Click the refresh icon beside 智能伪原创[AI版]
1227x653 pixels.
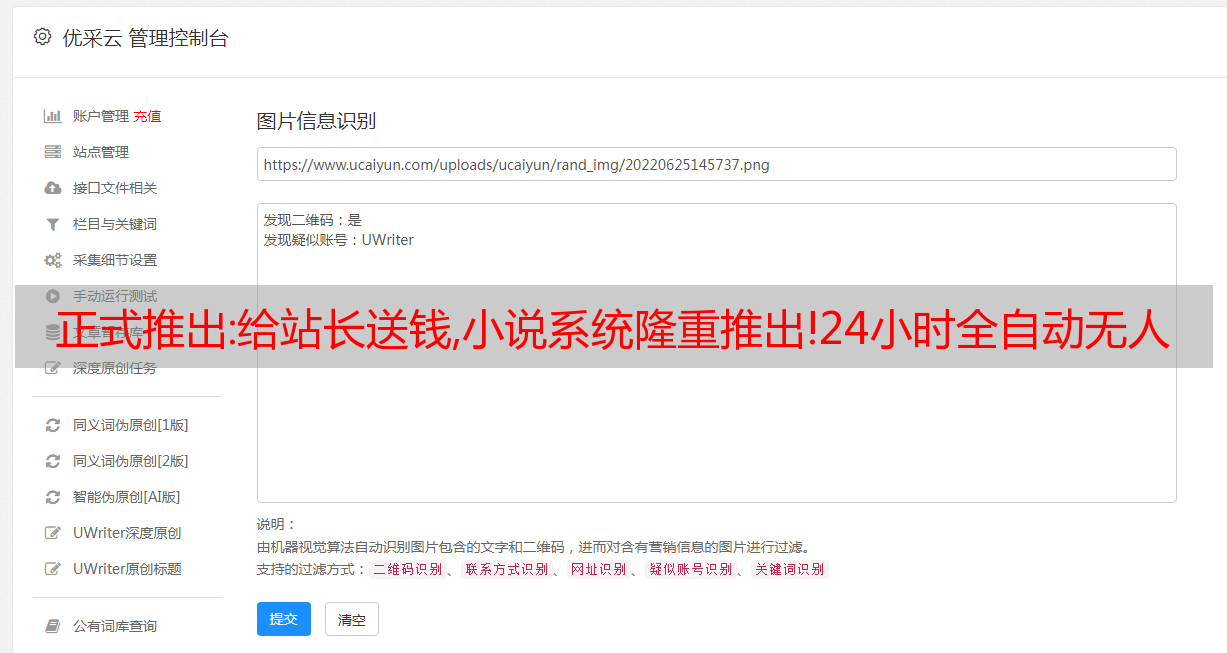(x=53, y=497)
